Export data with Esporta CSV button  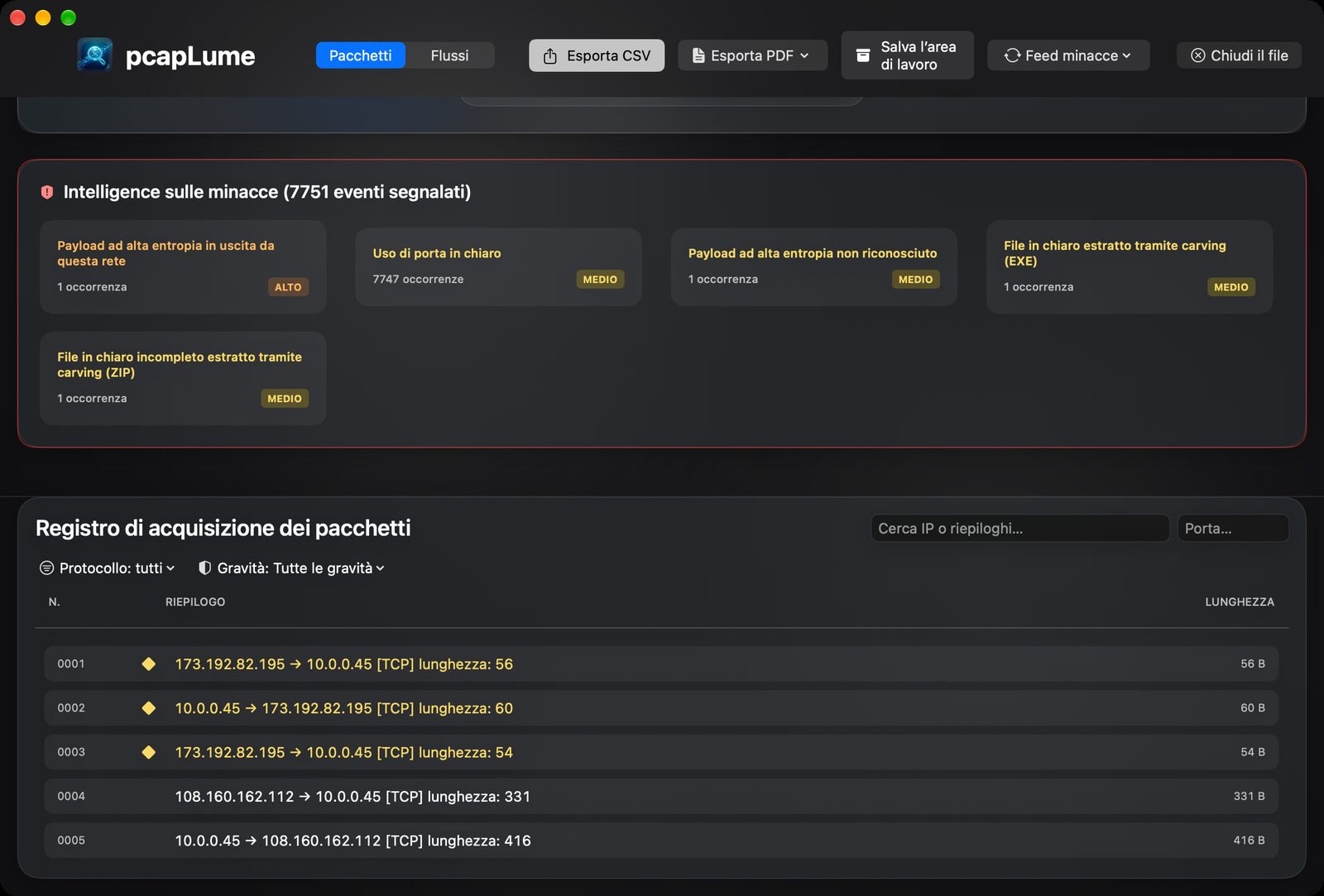(x=597, y=55)
